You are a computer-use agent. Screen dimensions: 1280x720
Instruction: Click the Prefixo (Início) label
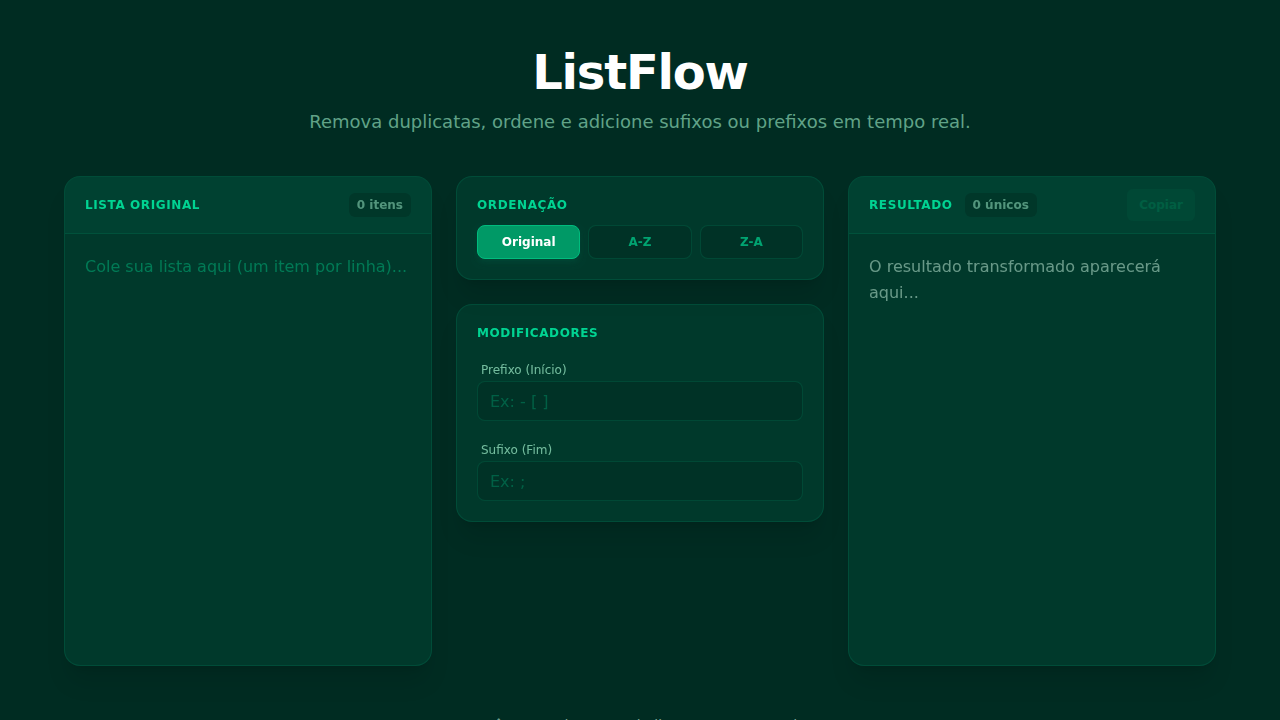coord(523,369)
